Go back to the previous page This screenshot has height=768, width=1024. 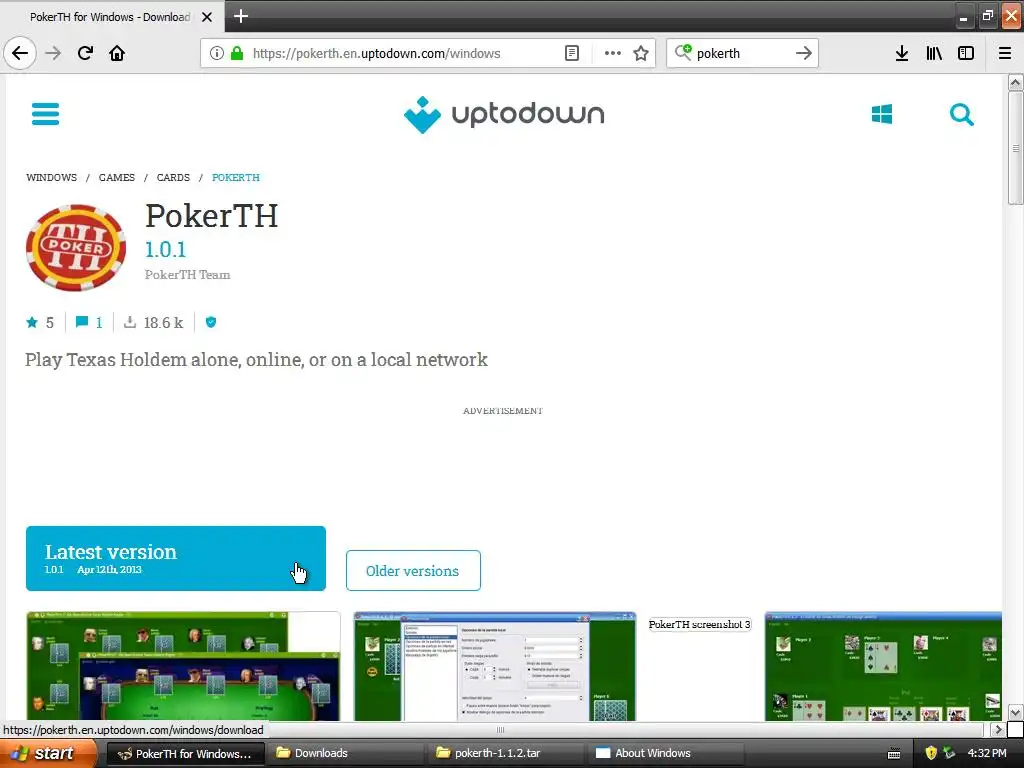click(x=20, y=54)
